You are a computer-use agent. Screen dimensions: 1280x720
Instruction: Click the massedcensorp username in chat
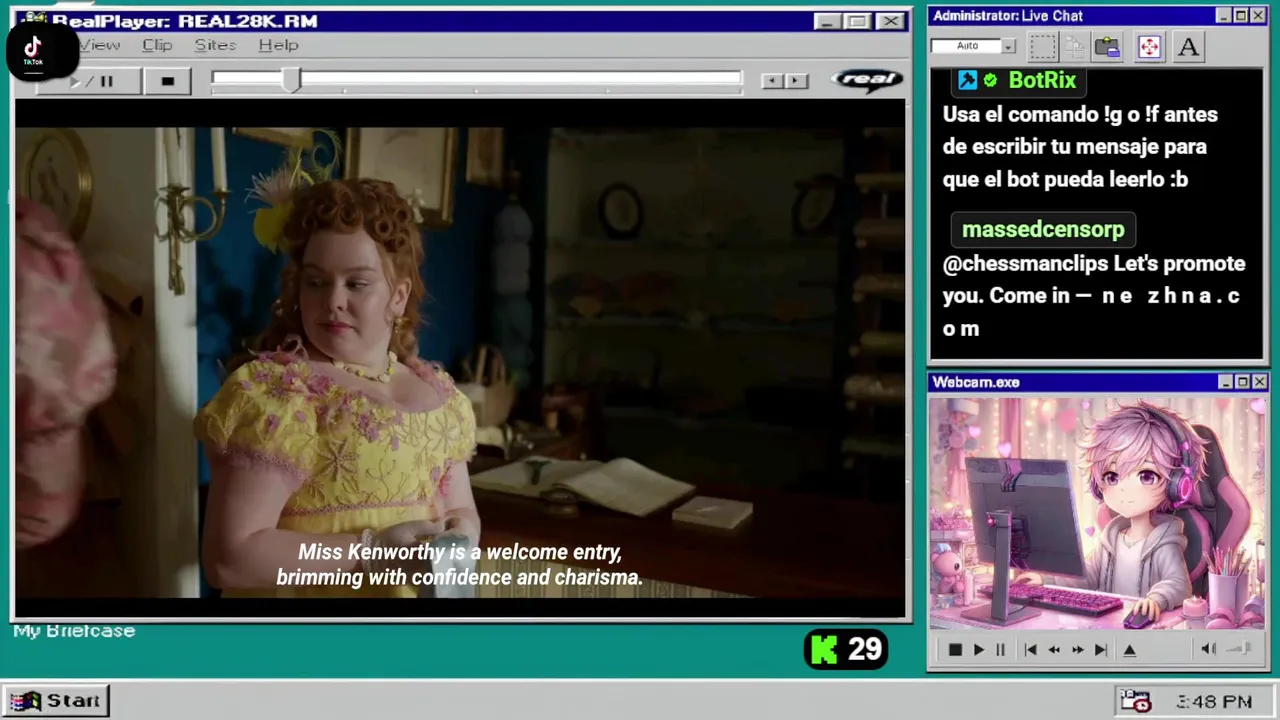coord(1043,229)
